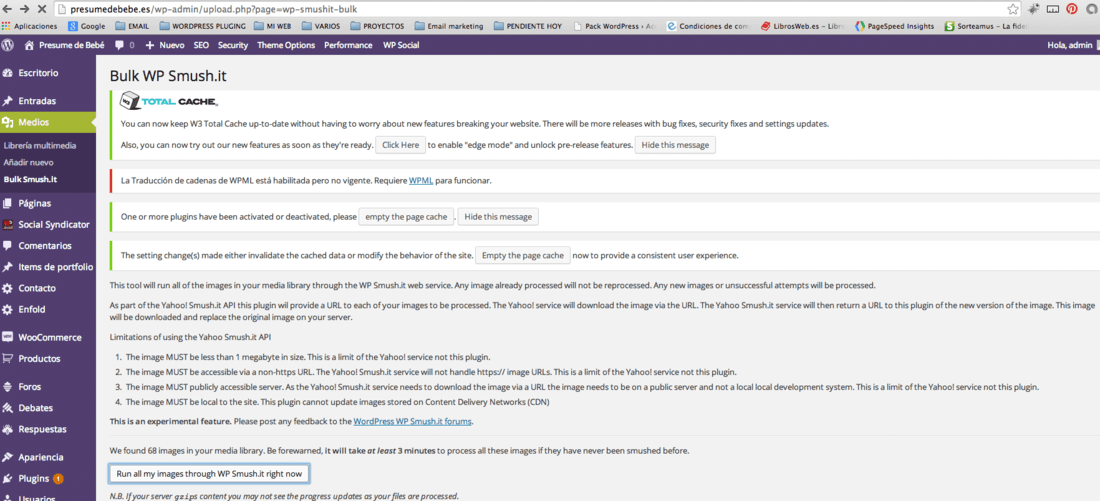Click the Social Syndicator icon
Screen dimensions: 1100x501
(8, 225)
